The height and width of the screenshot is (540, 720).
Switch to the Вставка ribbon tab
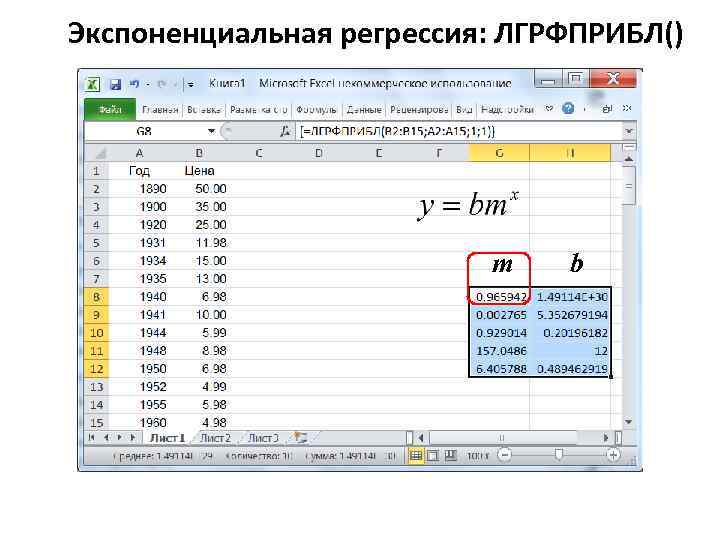tap(204, 110)
